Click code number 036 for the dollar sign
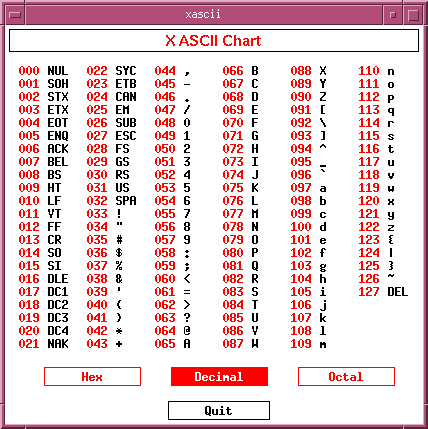 coord(97,253)
